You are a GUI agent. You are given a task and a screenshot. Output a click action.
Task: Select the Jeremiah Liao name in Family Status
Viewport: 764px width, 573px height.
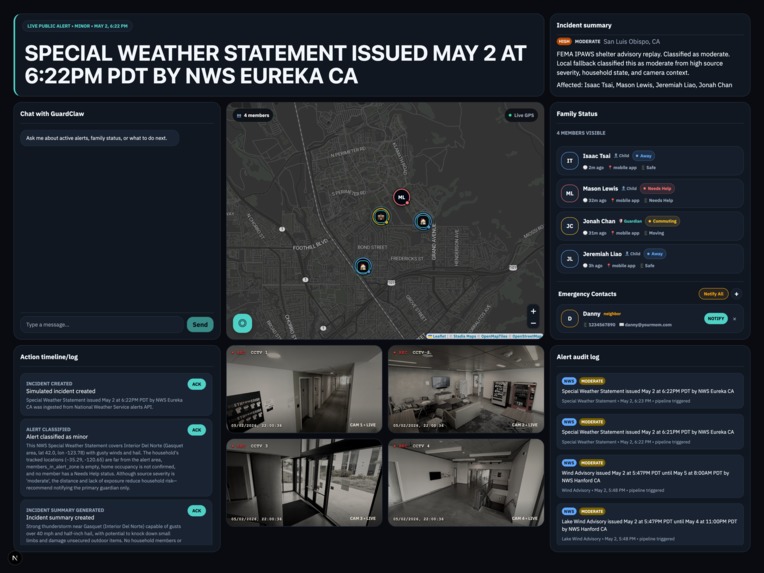pos(602,254)
